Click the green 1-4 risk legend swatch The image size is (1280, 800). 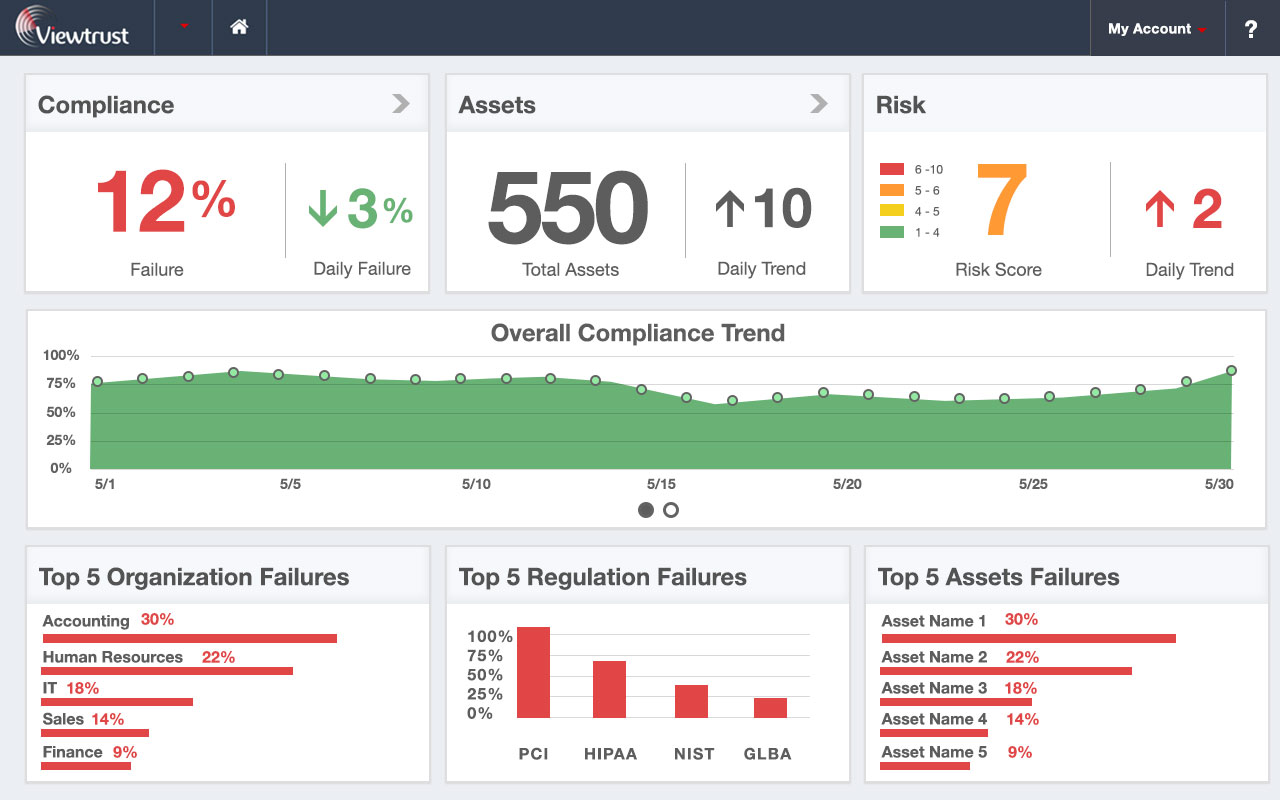891,233
